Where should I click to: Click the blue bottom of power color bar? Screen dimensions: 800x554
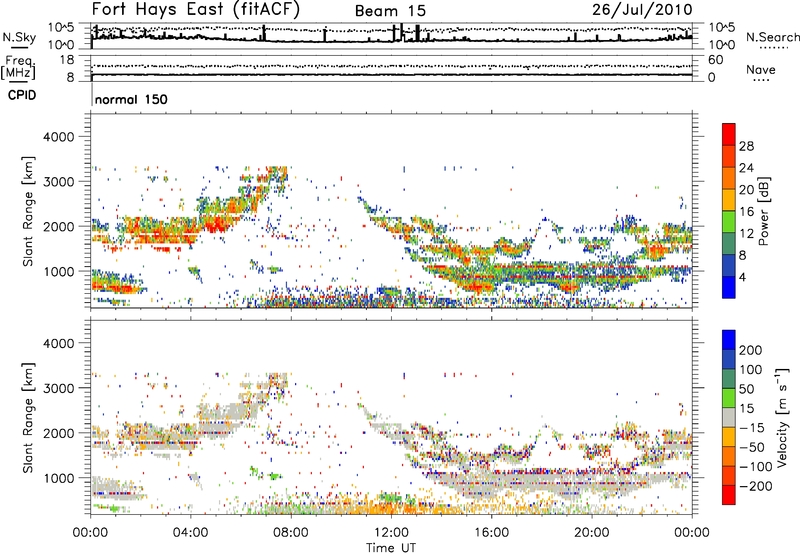coord(729,287)
